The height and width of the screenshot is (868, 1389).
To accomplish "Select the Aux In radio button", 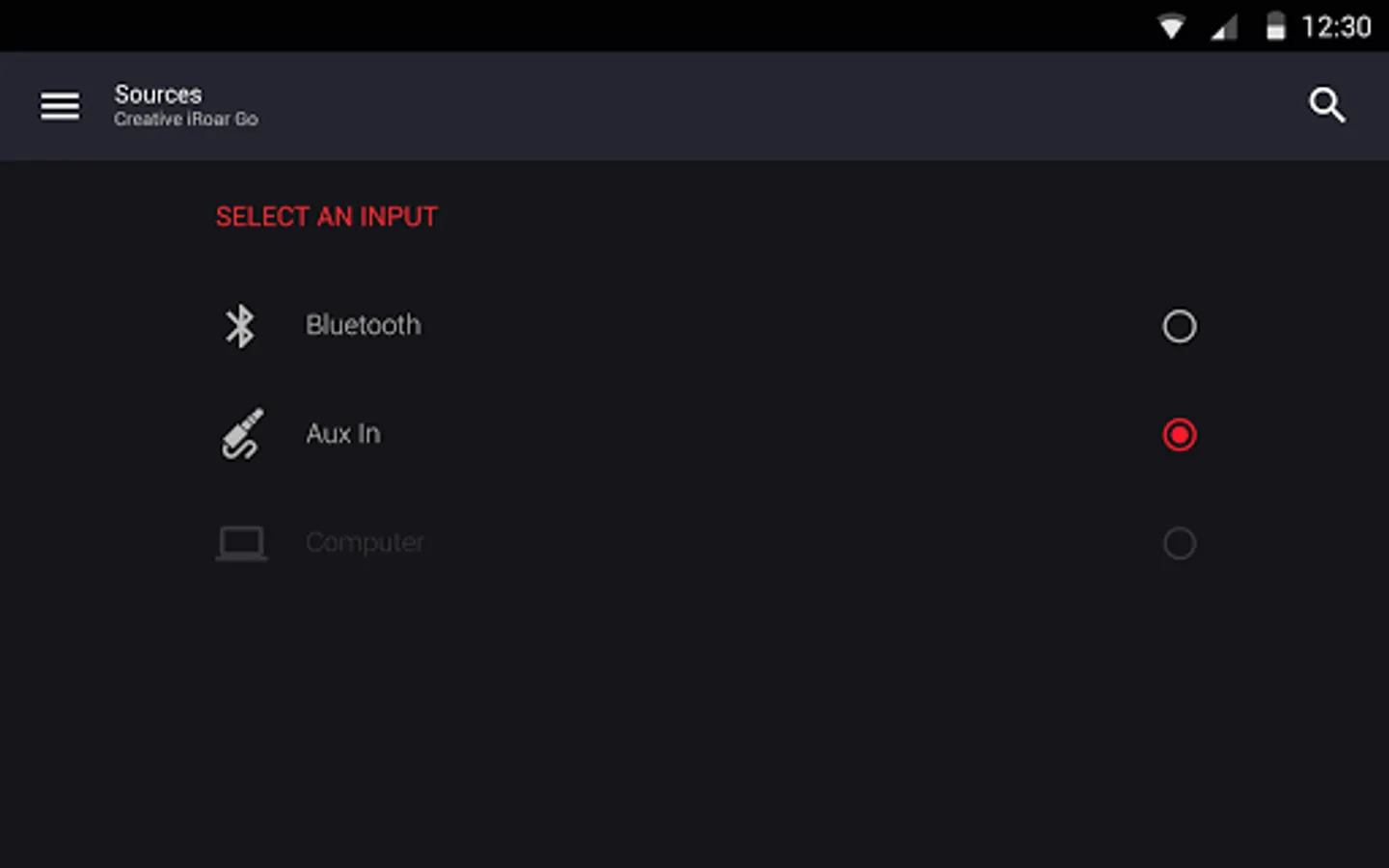I will click(x=1179, y=435).
